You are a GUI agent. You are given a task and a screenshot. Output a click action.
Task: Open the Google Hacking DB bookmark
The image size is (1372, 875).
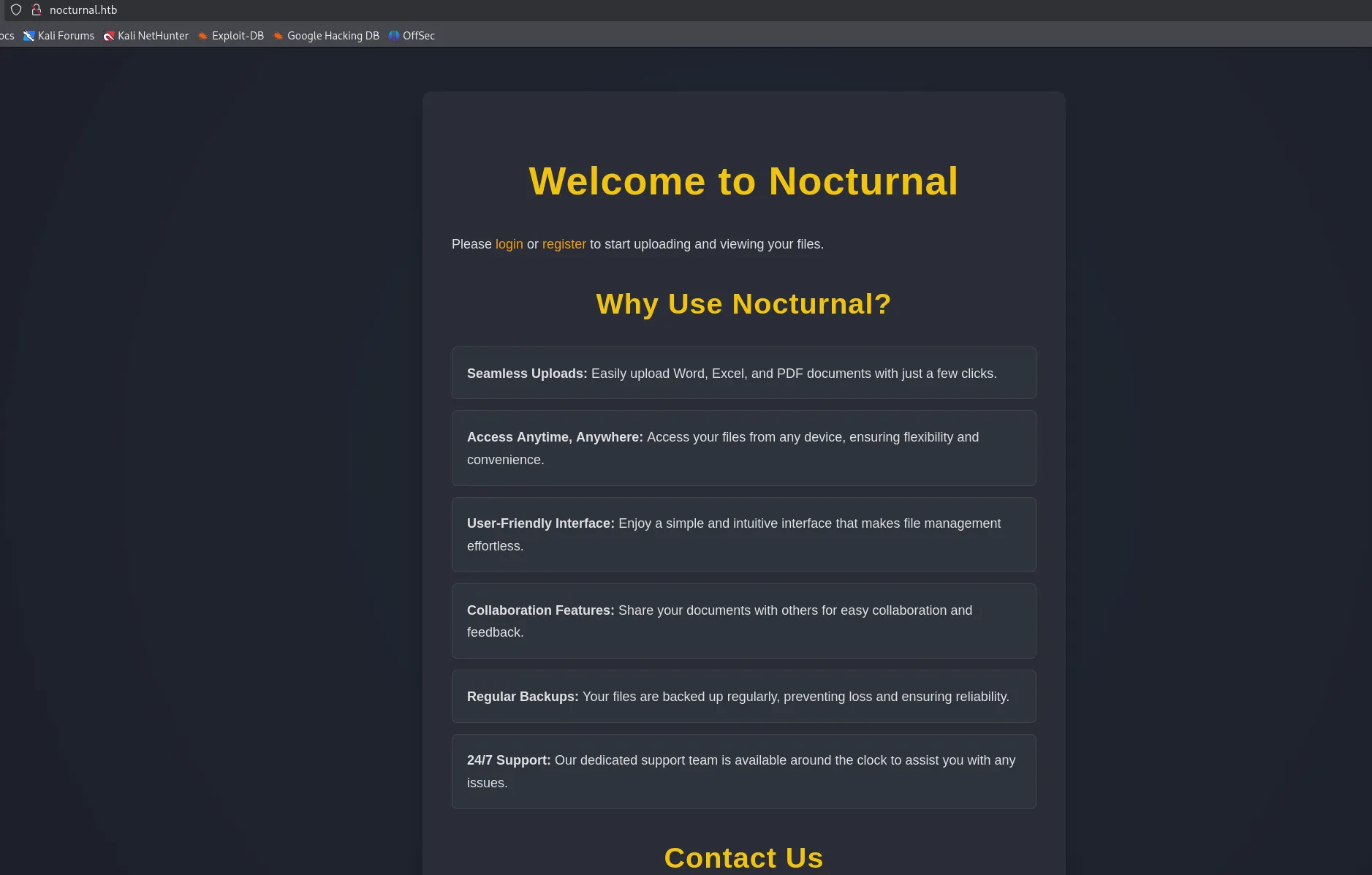point(327,36)
